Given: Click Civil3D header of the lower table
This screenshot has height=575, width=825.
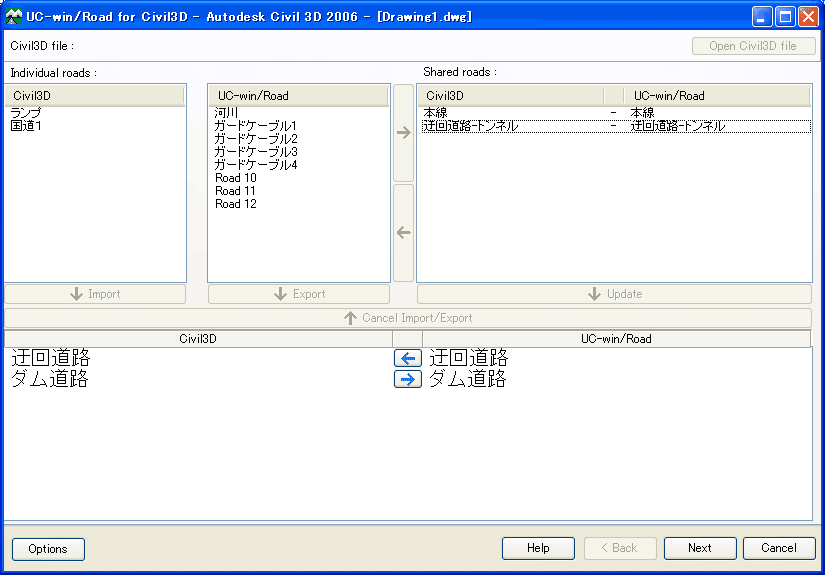Looking at the screenshot, I should click(x=198, y=339).
